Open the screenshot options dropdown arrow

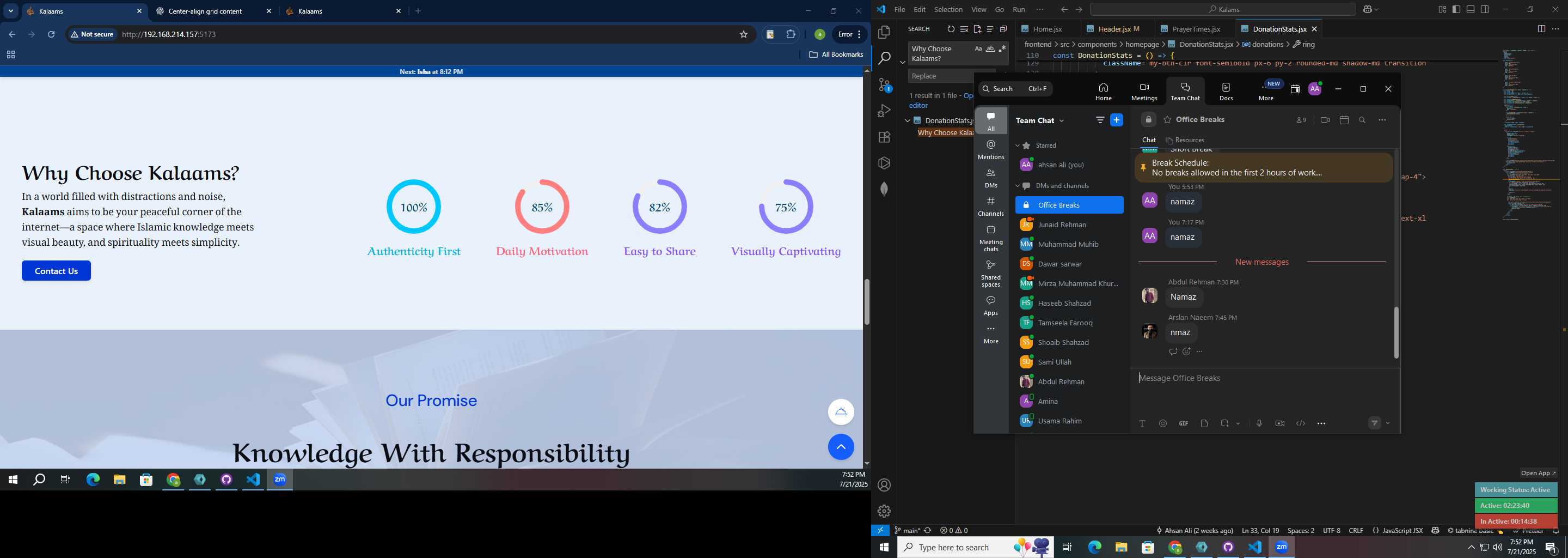tap(1238, 424)
